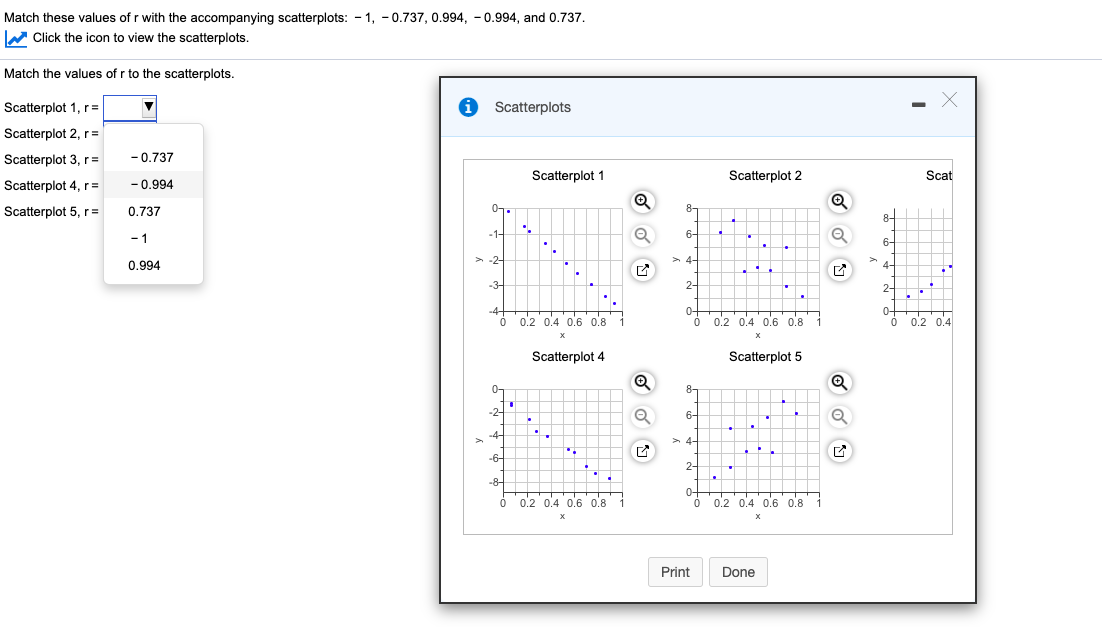Viewport: 1102px width, 627px height.
Task: Click the 'Scatterplot 2' chart title
Action: click(x=765, y=176)
